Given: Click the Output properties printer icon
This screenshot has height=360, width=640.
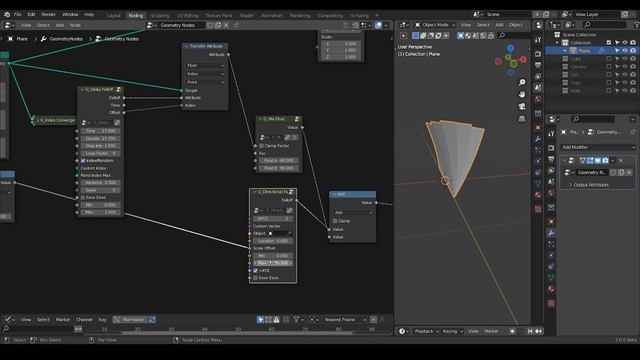Looking at the screenshot, I should click(x=551, y=159).
